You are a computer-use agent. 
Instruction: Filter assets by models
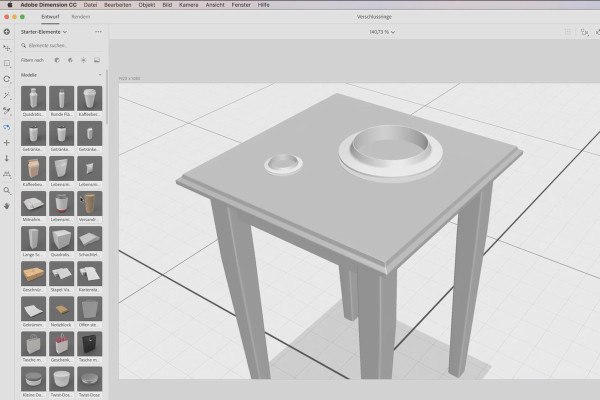click(57, 60)
